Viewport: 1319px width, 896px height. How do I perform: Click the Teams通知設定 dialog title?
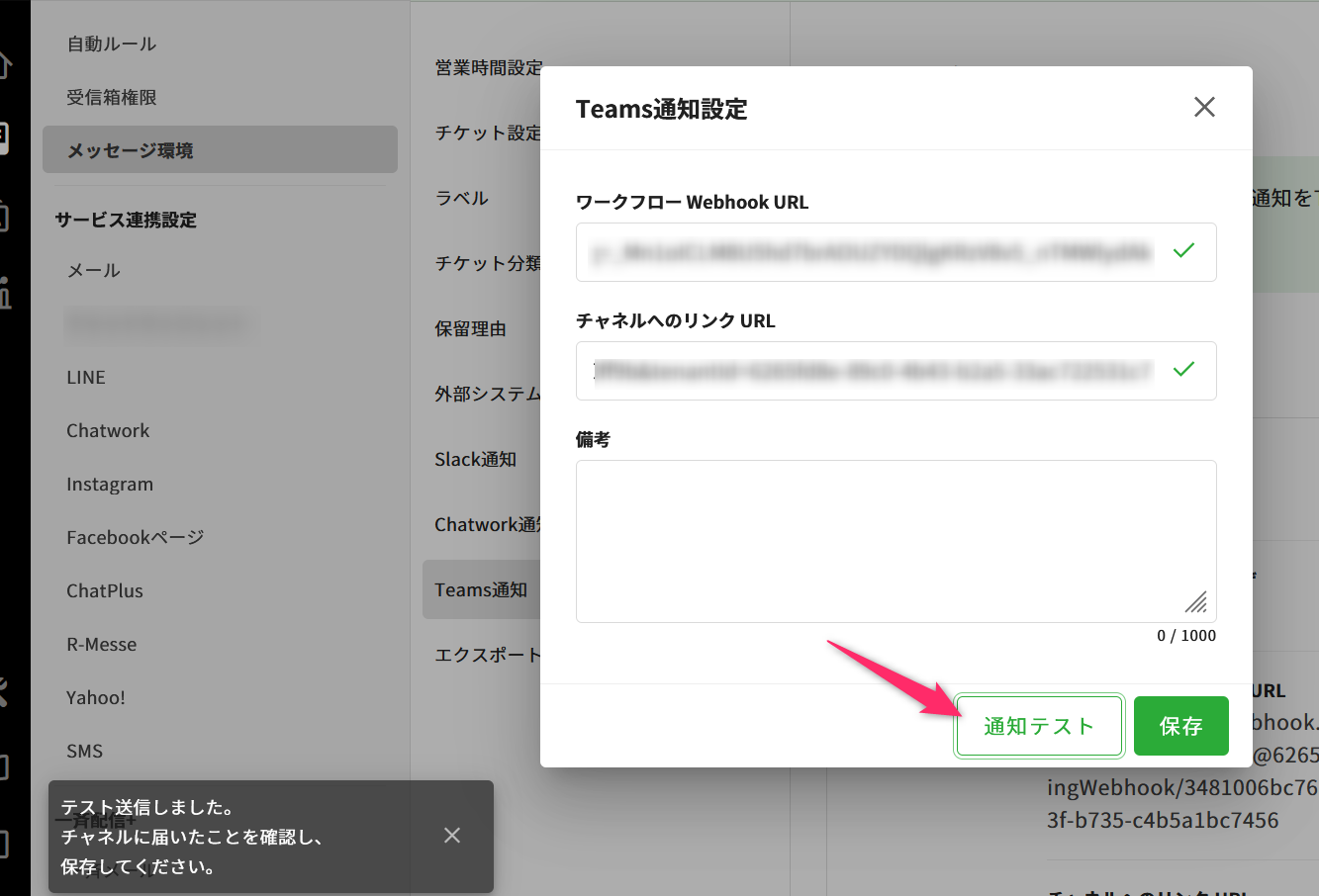tap(662, 109)
